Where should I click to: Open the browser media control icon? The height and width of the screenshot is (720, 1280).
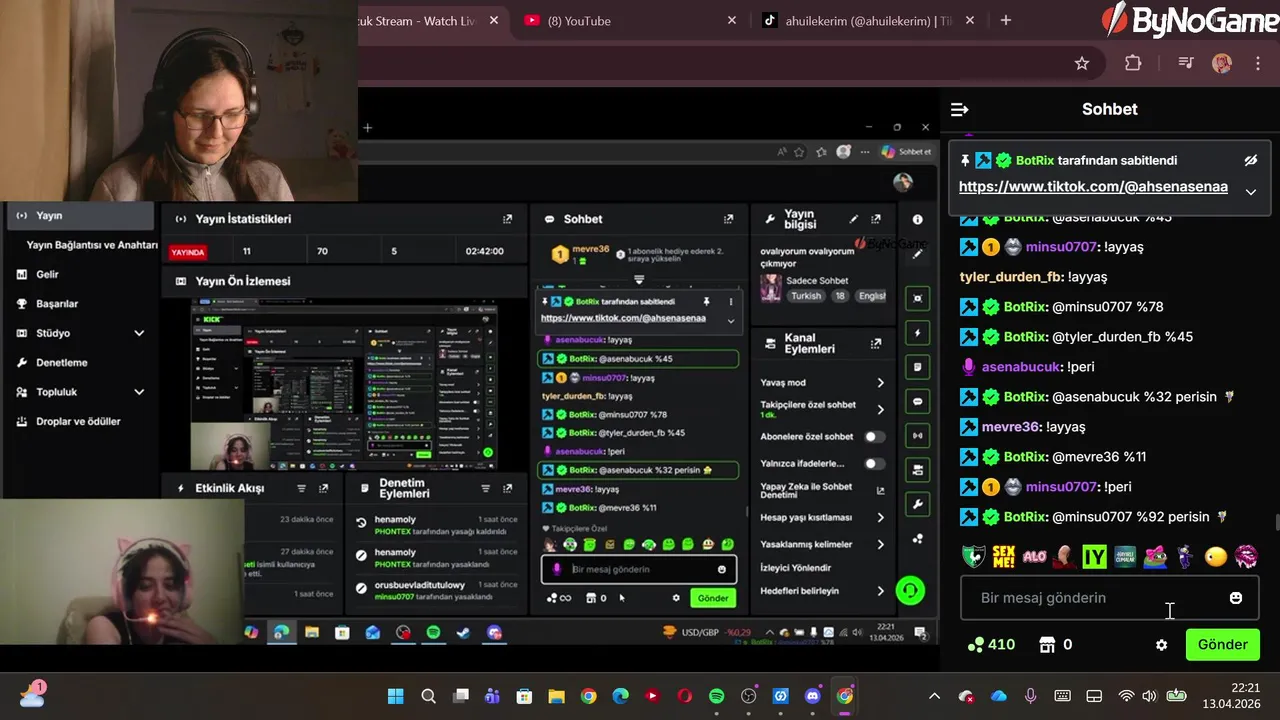click(1186, 64)
